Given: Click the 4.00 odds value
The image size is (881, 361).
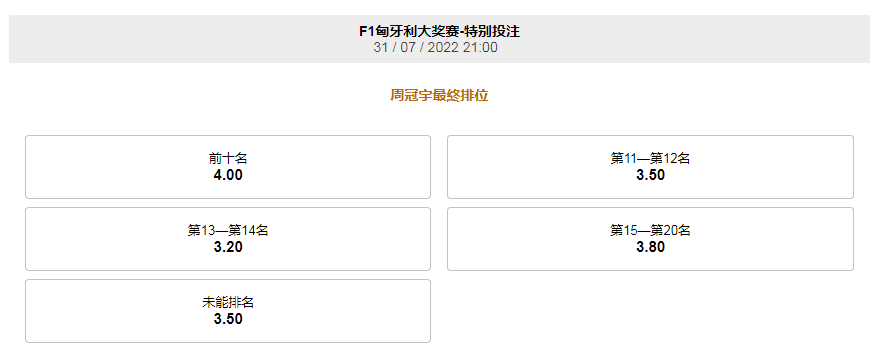Looking at the screenshot, I should point(228,175).
